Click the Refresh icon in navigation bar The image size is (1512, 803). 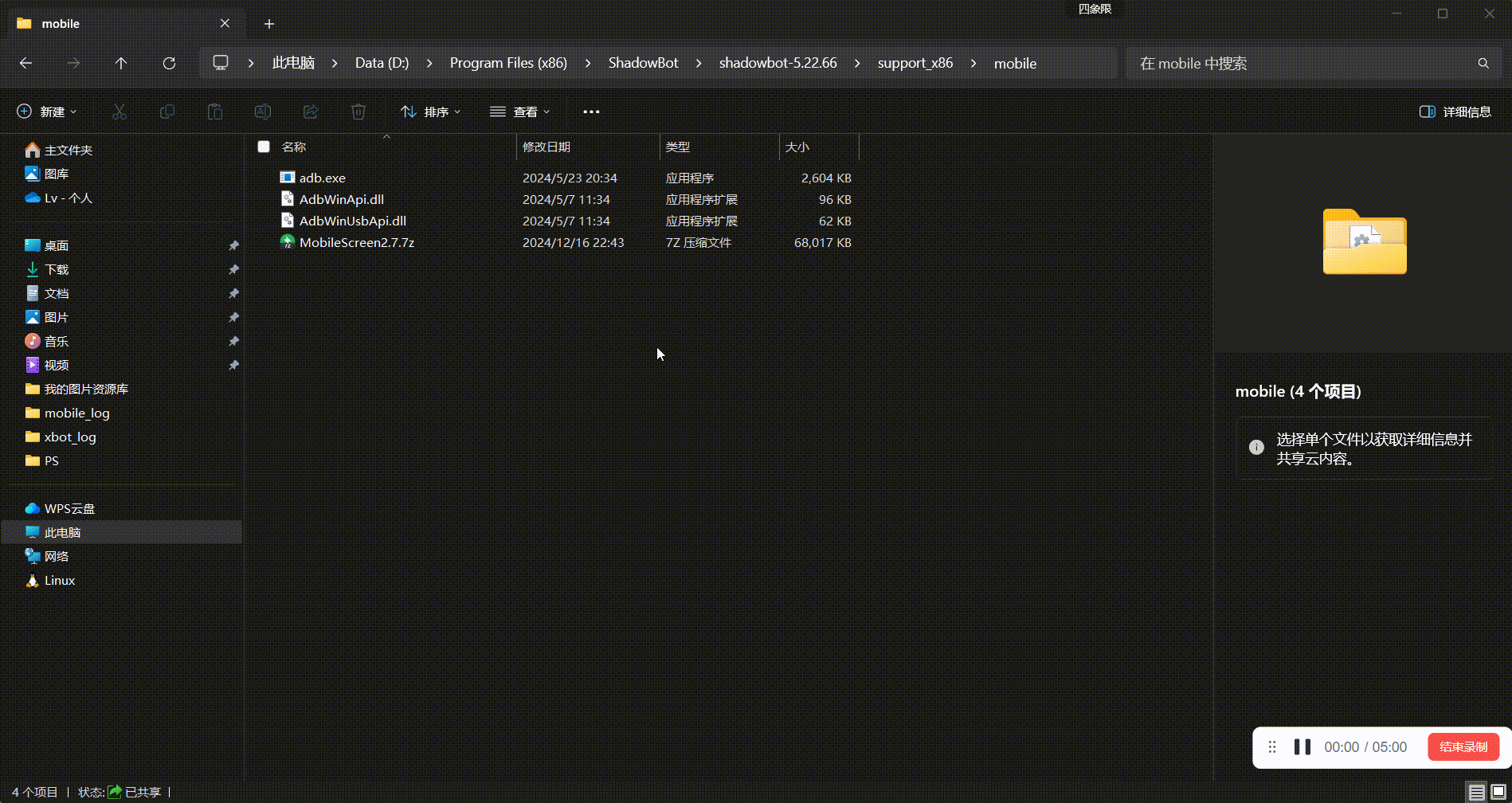[x=169, y=63]
